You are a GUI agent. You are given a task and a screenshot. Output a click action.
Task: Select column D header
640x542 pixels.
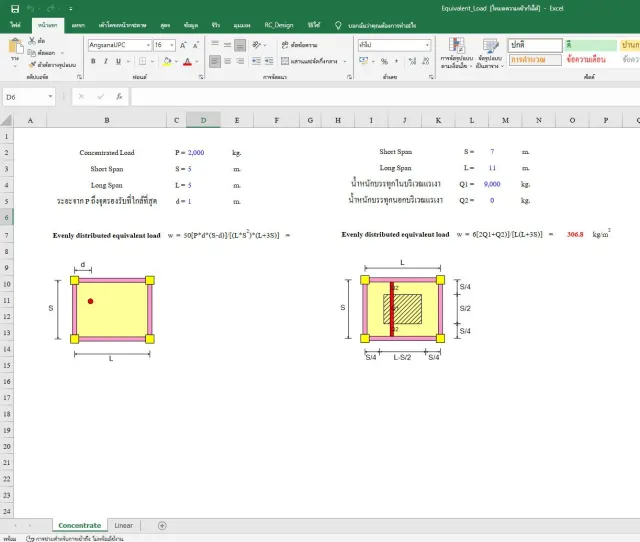pyautogui.click(x=203, y=120)
